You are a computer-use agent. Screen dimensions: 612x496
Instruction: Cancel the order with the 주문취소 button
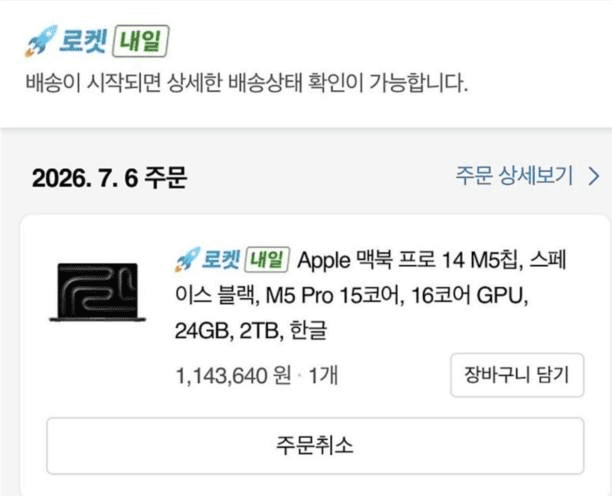tap(315, 446)
